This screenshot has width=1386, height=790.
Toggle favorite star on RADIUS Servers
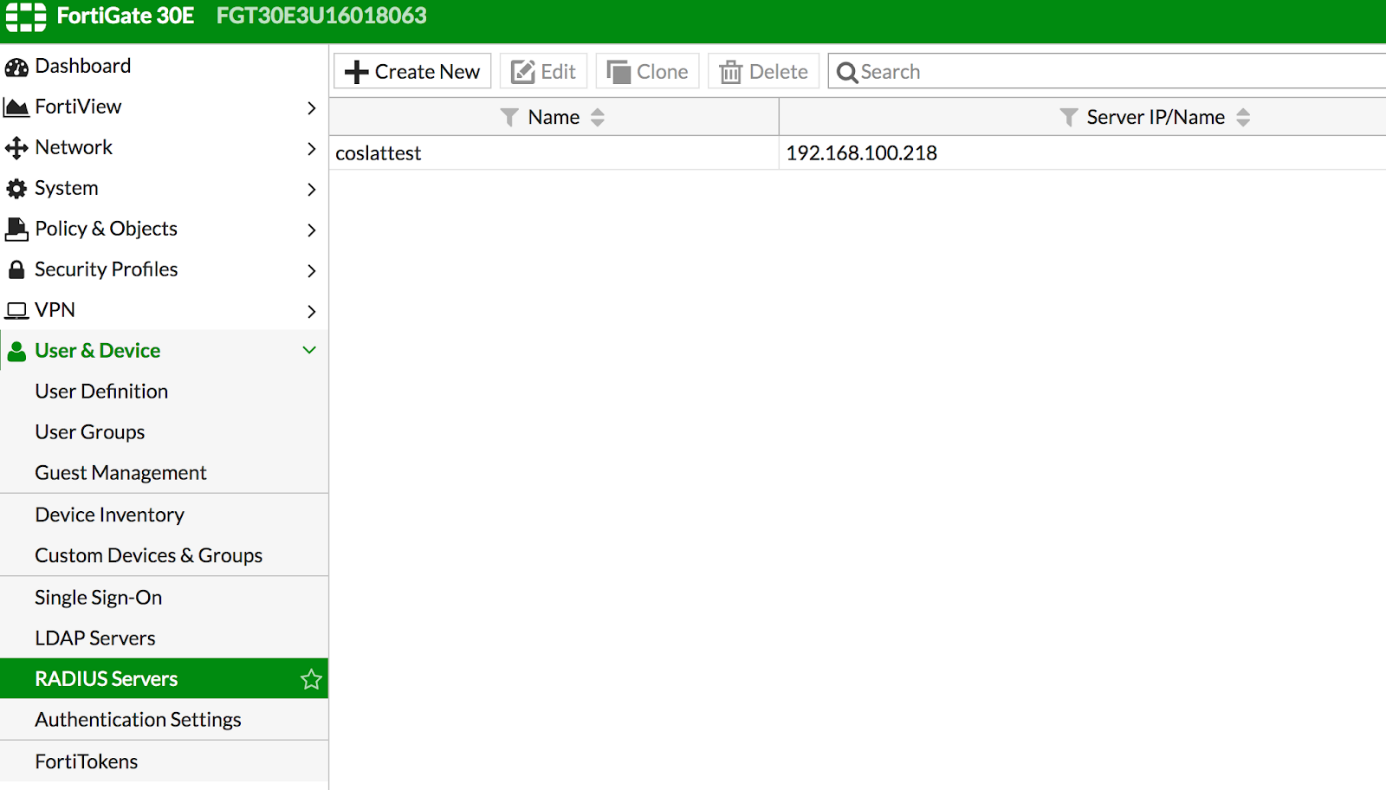311,679
